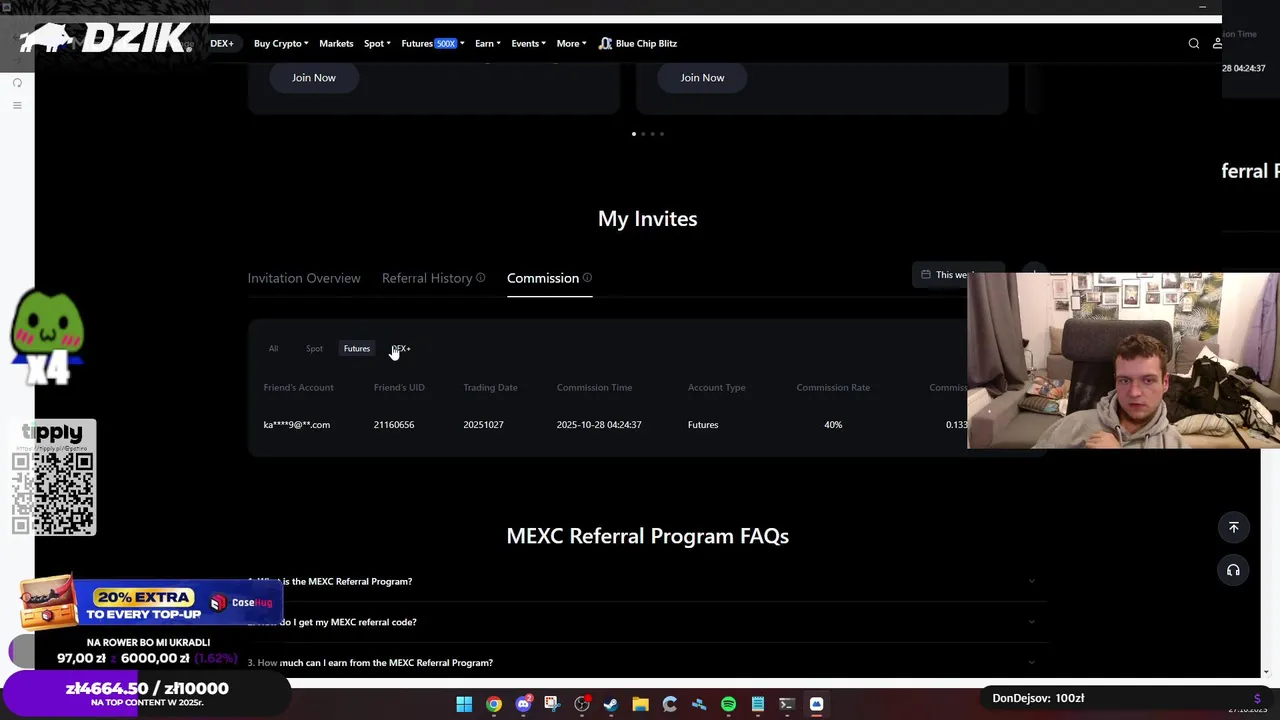Launch Google Chrome from the taskbar
Viewport: 1280px width, 720px height.
tap(494, 704)
